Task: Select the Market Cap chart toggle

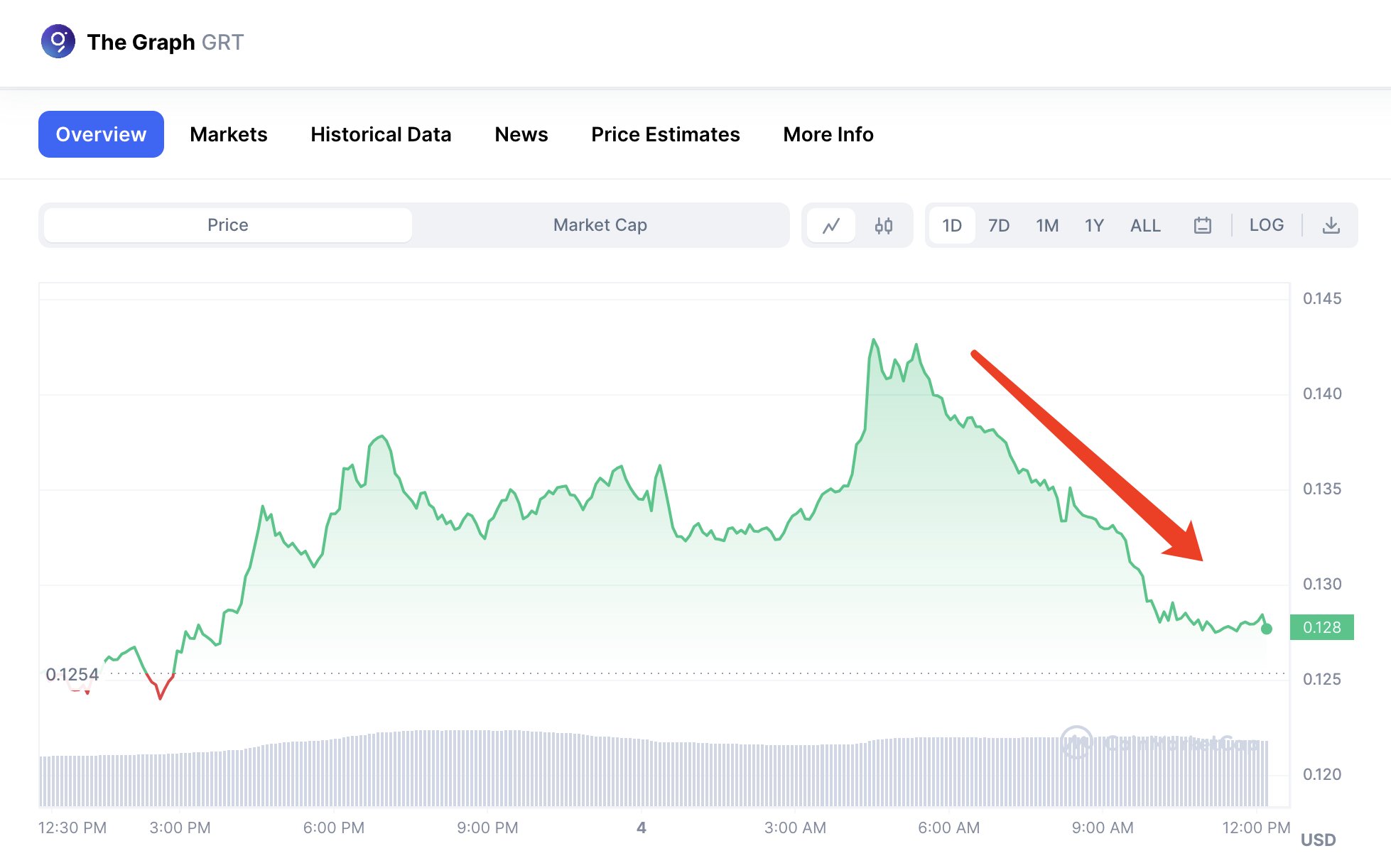Action: click(600, 225)
